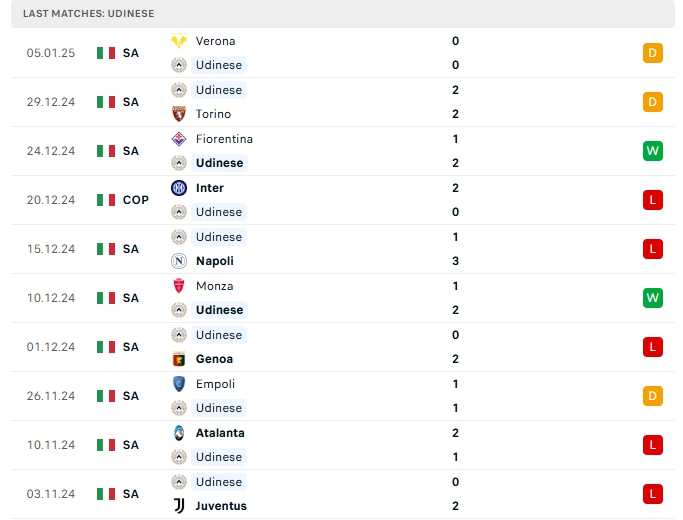Click the win badge for Monza match
The image size is (683, 520).
(653, 298)
